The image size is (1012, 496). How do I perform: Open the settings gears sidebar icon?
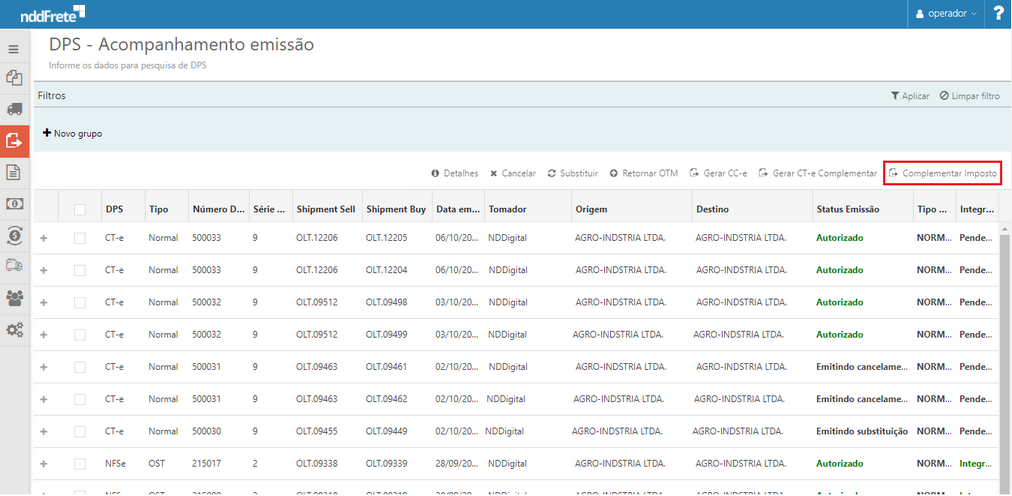[x=14, y=329]
